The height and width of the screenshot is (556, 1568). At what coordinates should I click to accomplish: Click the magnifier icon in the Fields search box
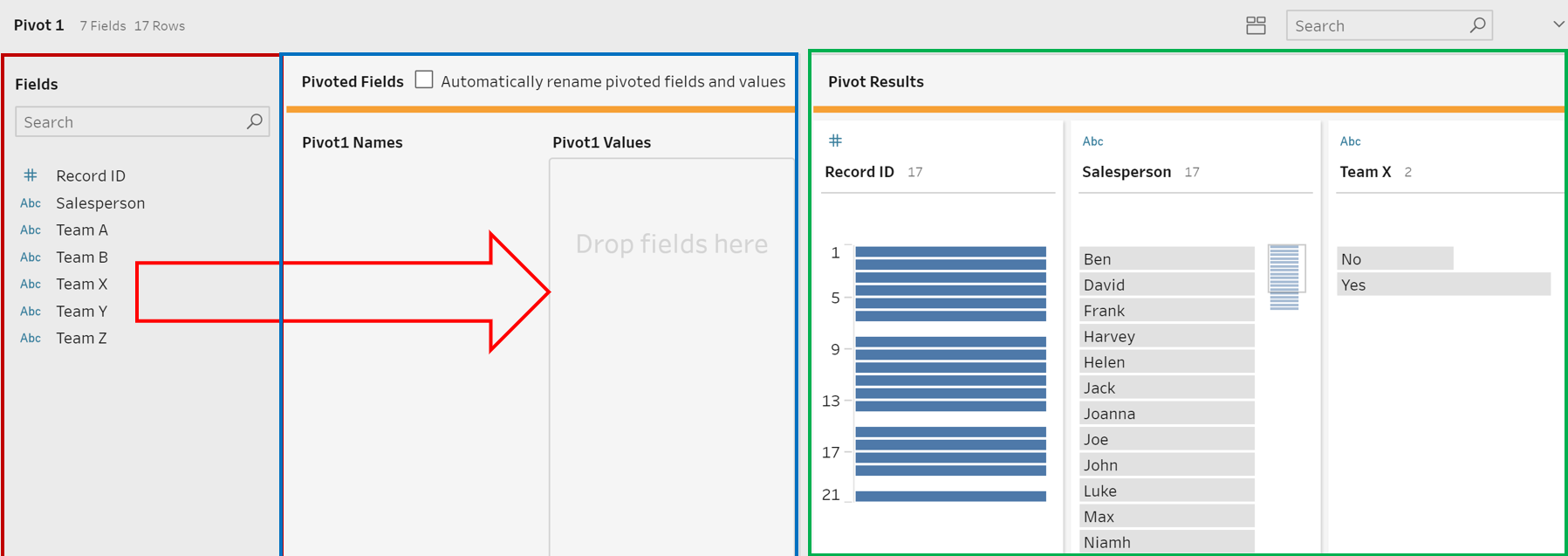tap(254, 121)
